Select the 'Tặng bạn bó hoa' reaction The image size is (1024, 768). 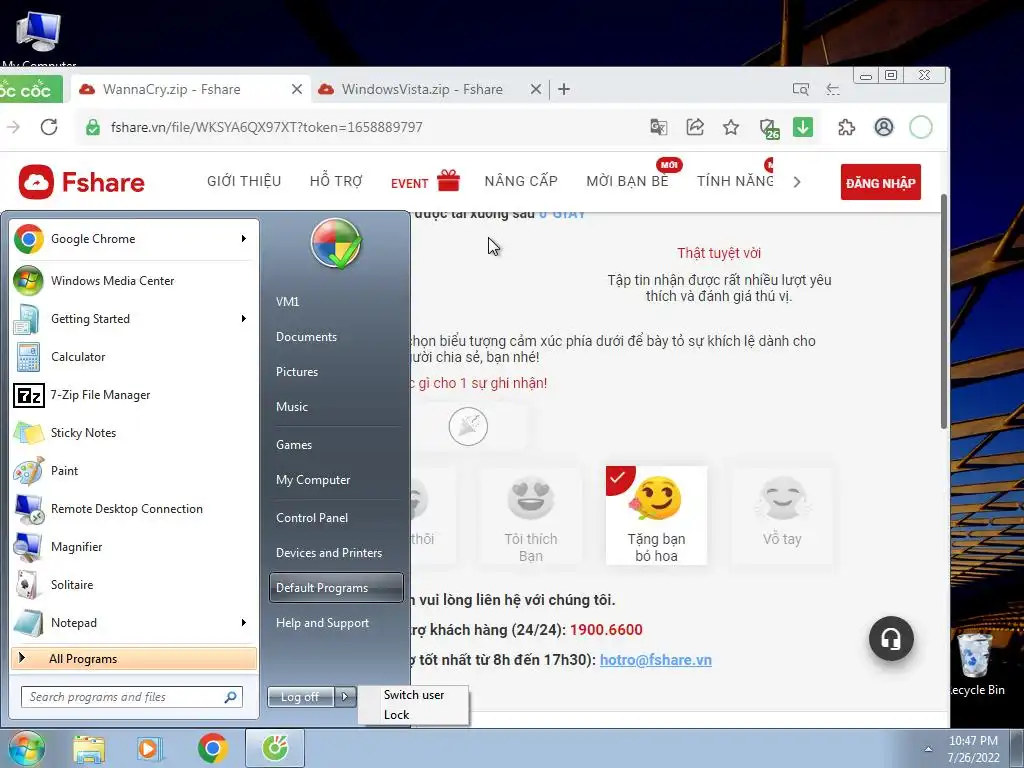656,515
